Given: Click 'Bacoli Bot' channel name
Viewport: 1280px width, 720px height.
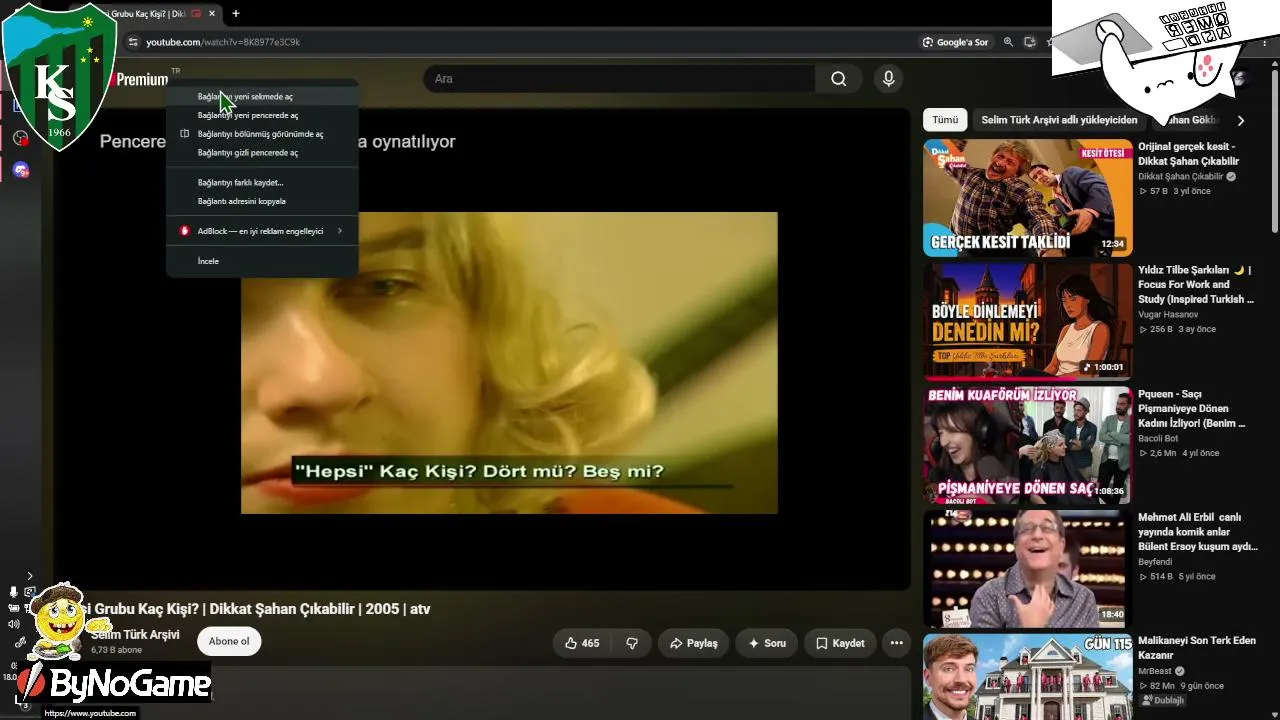Looking at the screenshot, I should tap(1158, 438).
